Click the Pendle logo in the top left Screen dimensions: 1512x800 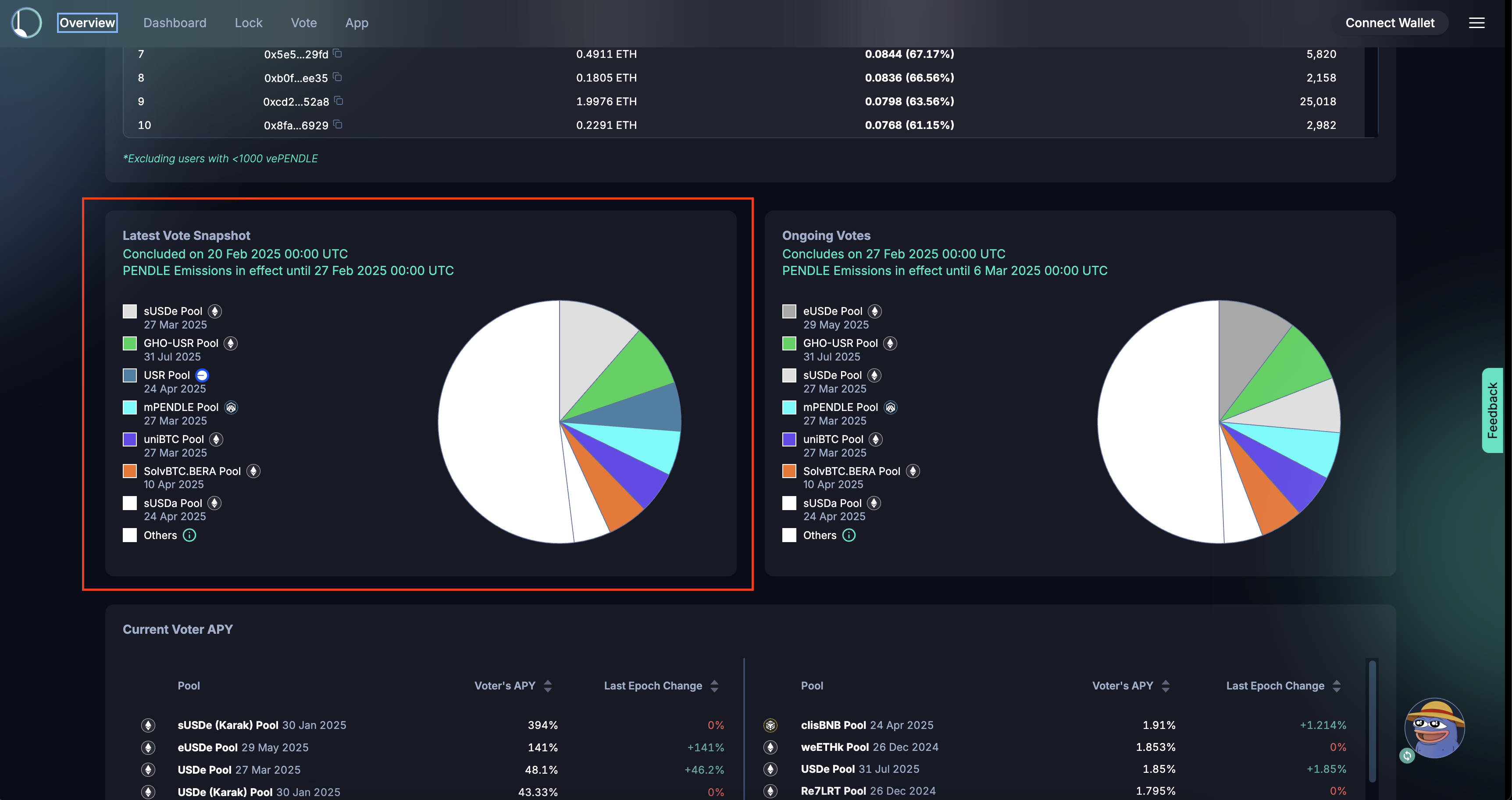point(26,23)
